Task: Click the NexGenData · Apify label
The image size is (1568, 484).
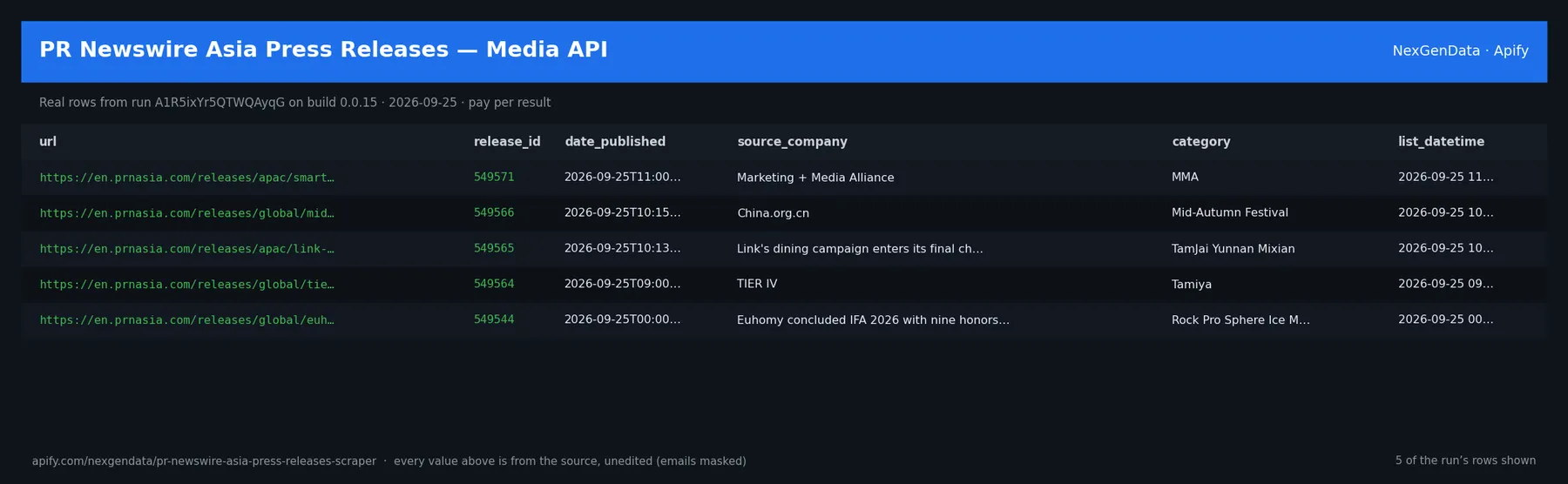Action: tap(1460, 50)
